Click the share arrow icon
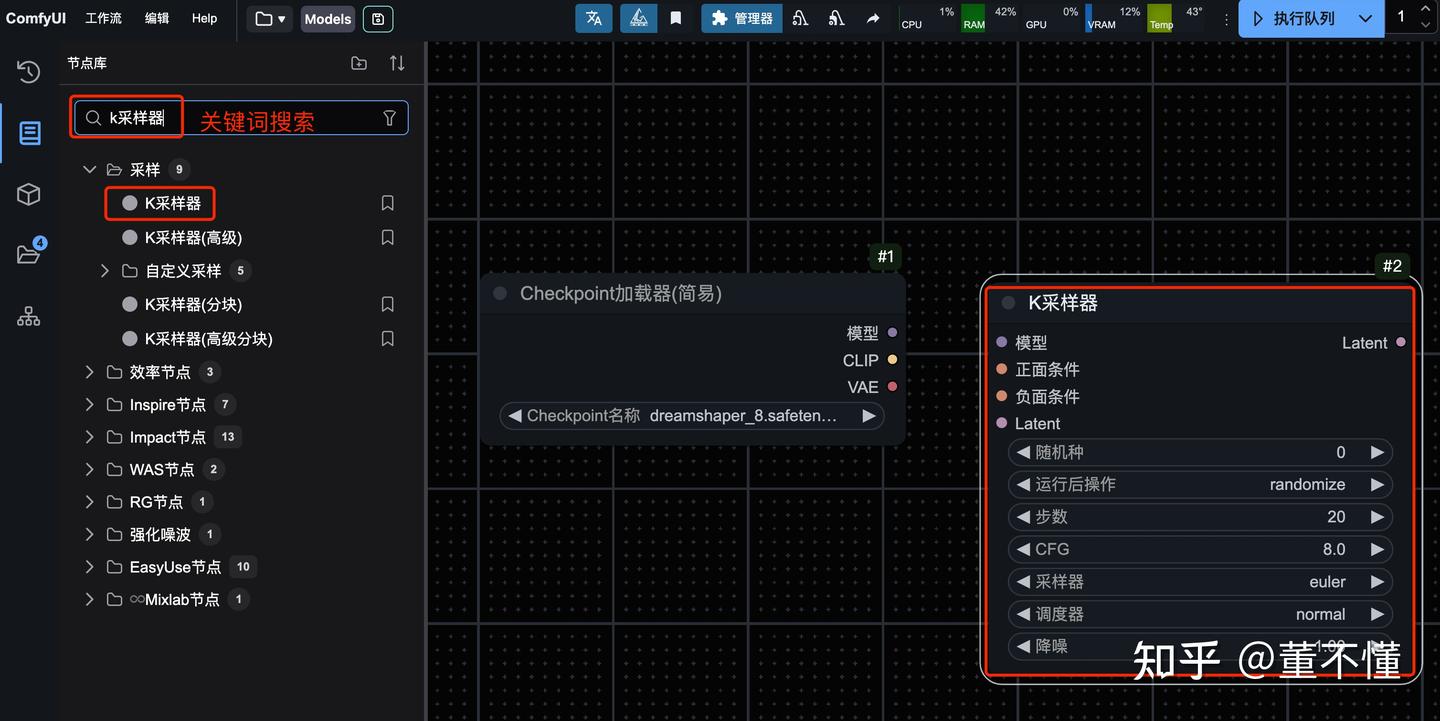Image resolution: width=1440 pixels, height=721 pixels. (x=873, y=18)
